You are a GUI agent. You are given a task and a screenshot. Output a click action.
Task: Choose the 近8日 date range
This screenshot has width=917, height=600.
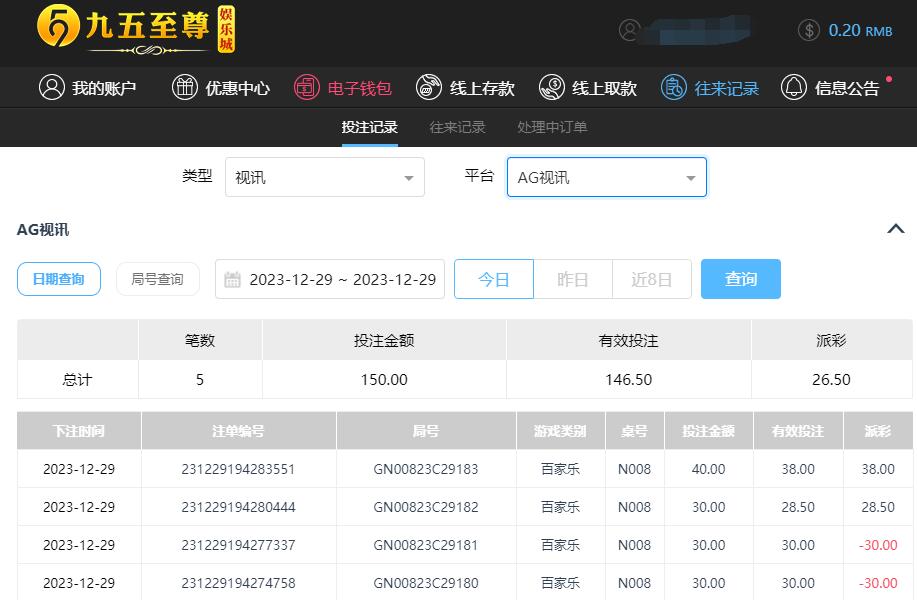(651, 279)
